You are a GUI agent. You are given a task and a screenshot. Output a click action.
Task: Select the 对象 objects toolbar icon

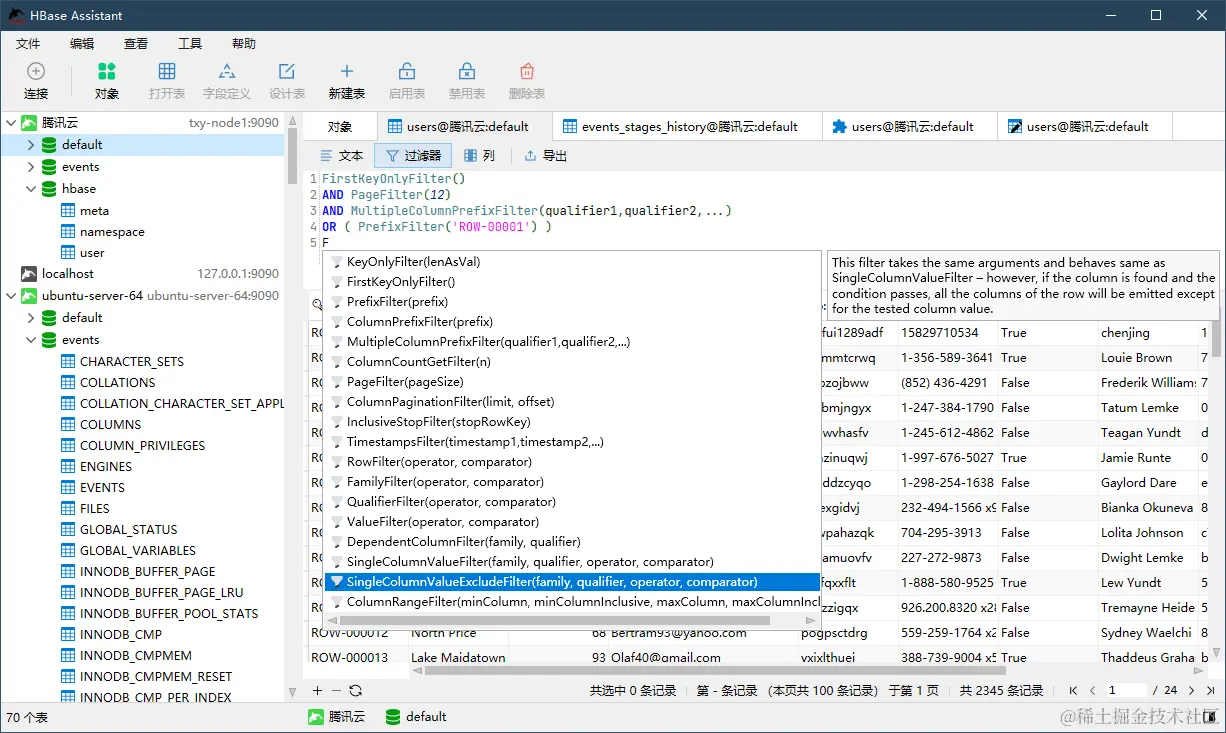pyautogui.click(x=107, y=71)
